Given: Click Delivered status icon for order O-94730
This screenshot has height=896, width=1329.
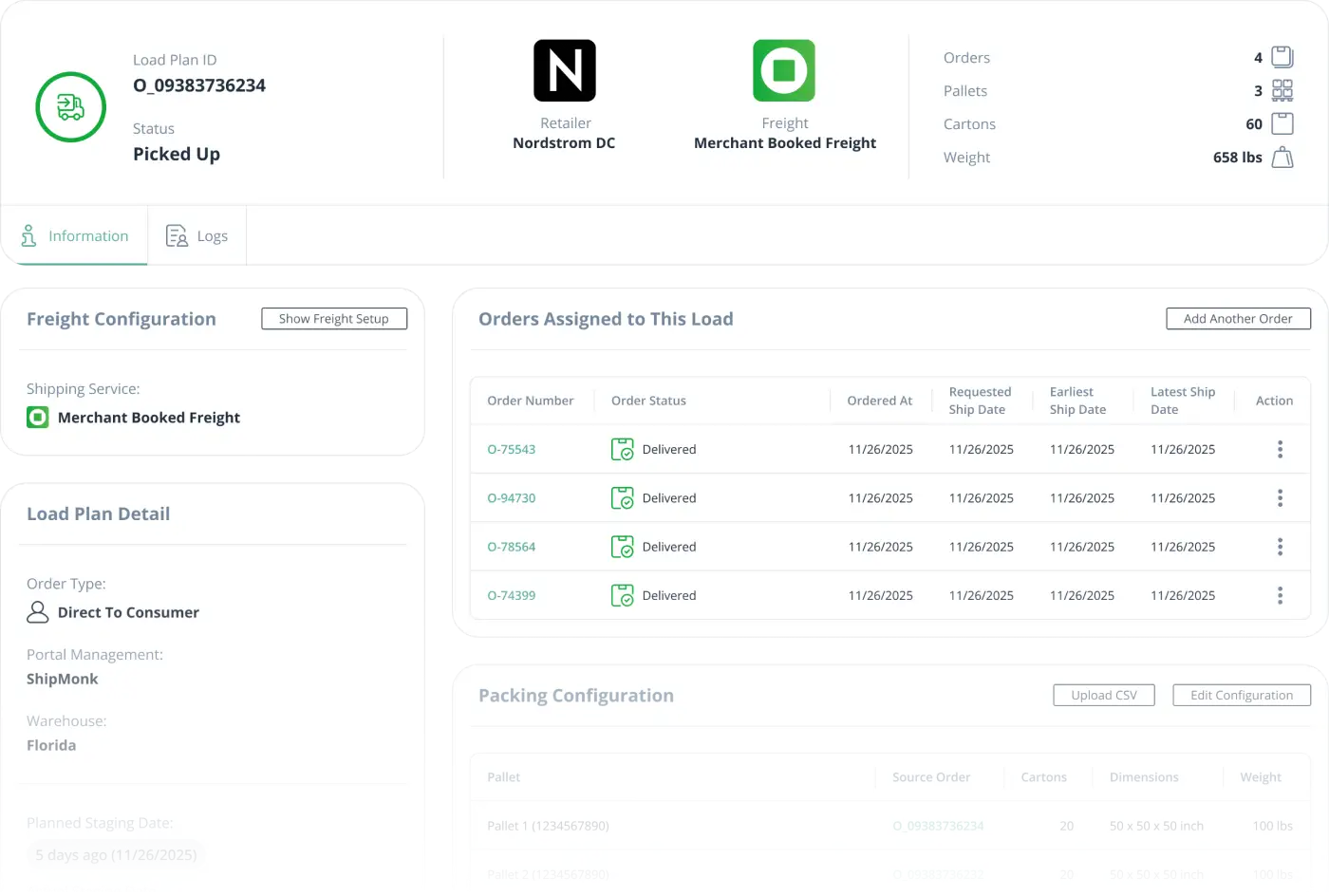Looking at the screenshot, I should [x=622, y=497].
